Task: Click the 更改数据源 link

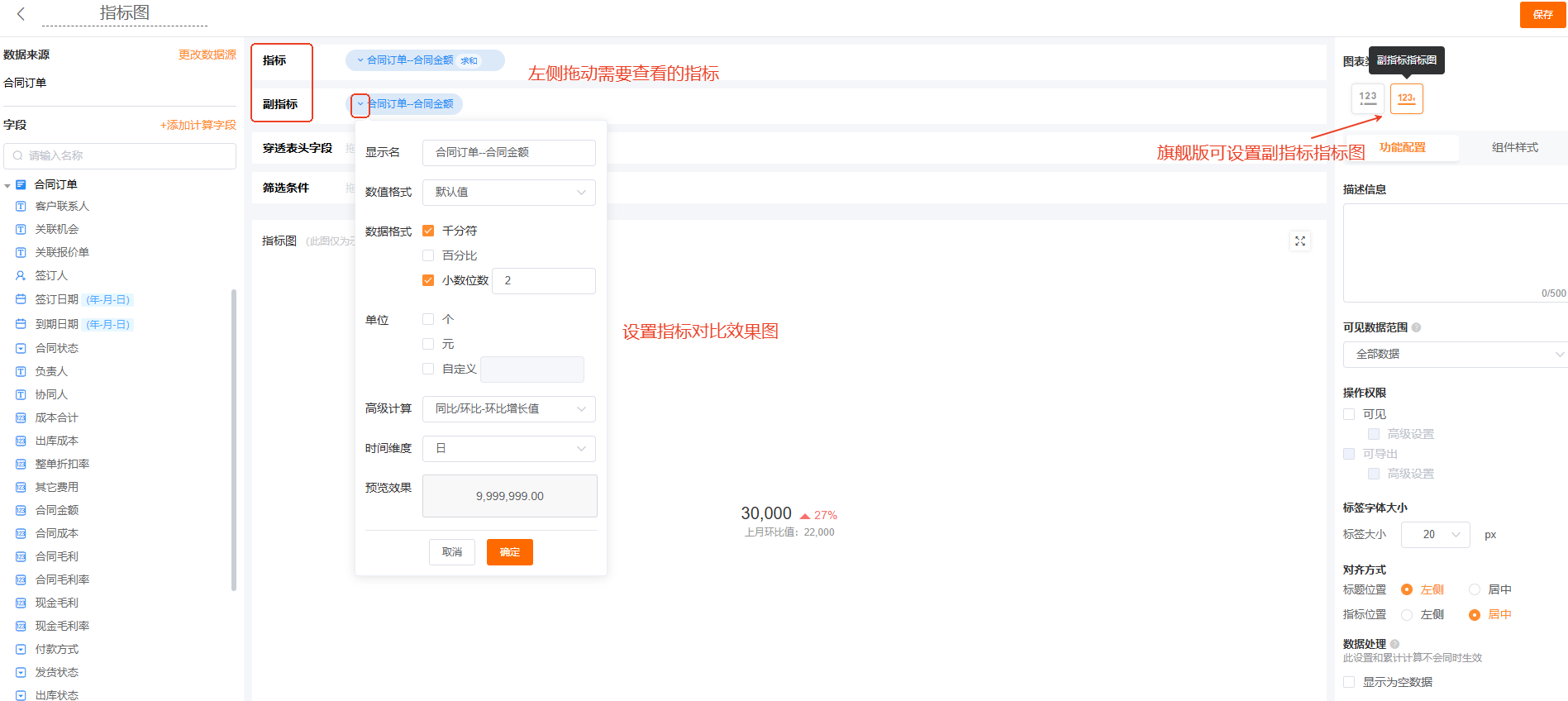Action: click(207, 55)
